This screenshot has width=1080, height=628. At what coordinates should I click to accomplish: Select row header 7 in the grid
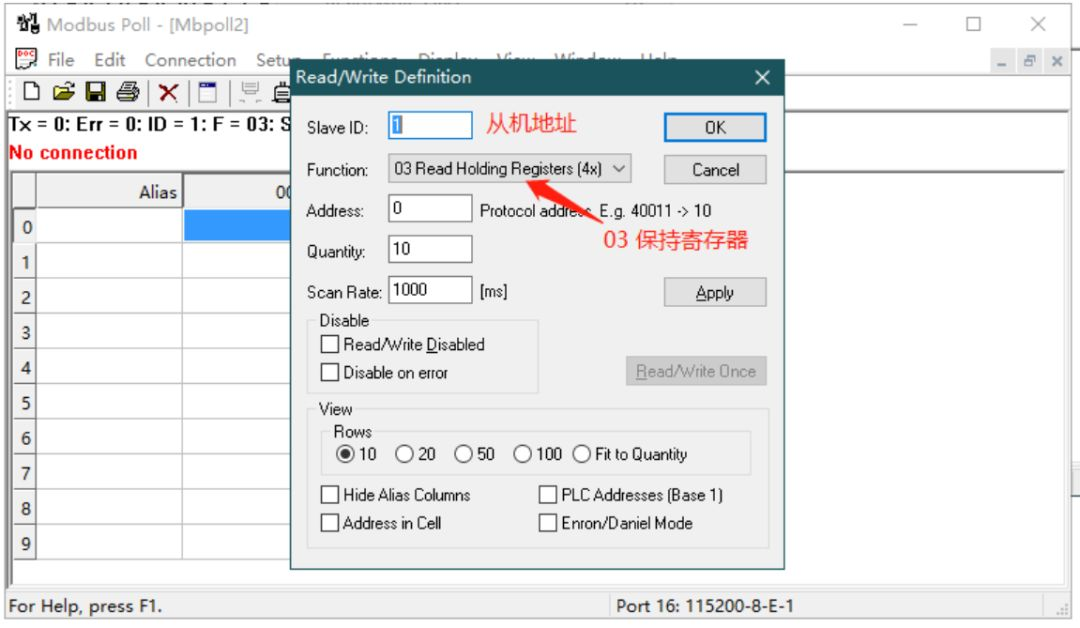25,472
